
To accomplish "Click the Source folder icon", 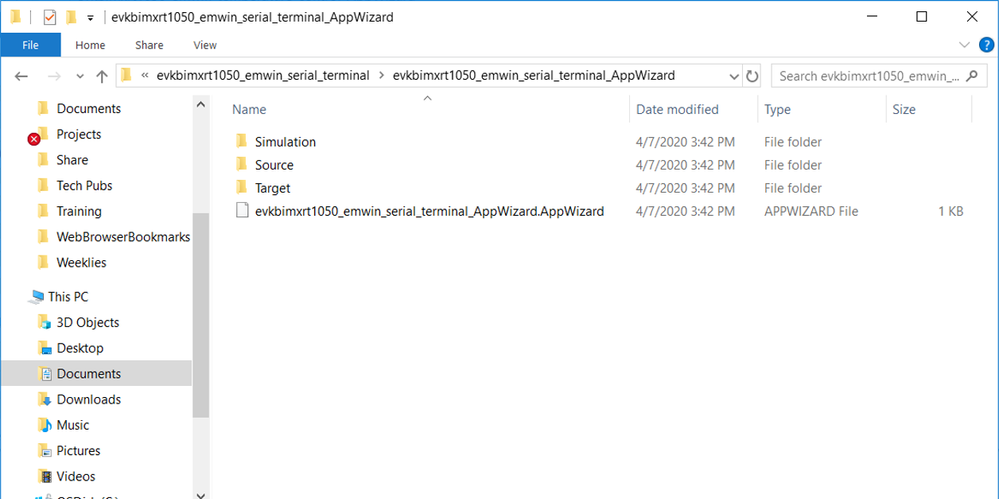I will [x=241, y=164].
